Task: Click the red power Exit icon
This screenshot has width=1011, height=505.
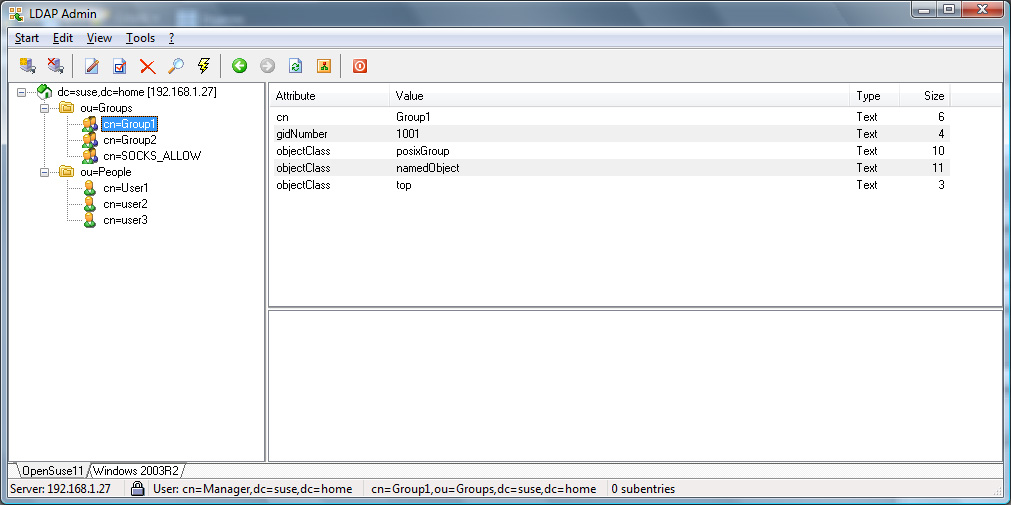Action: (x=360, y=66)
